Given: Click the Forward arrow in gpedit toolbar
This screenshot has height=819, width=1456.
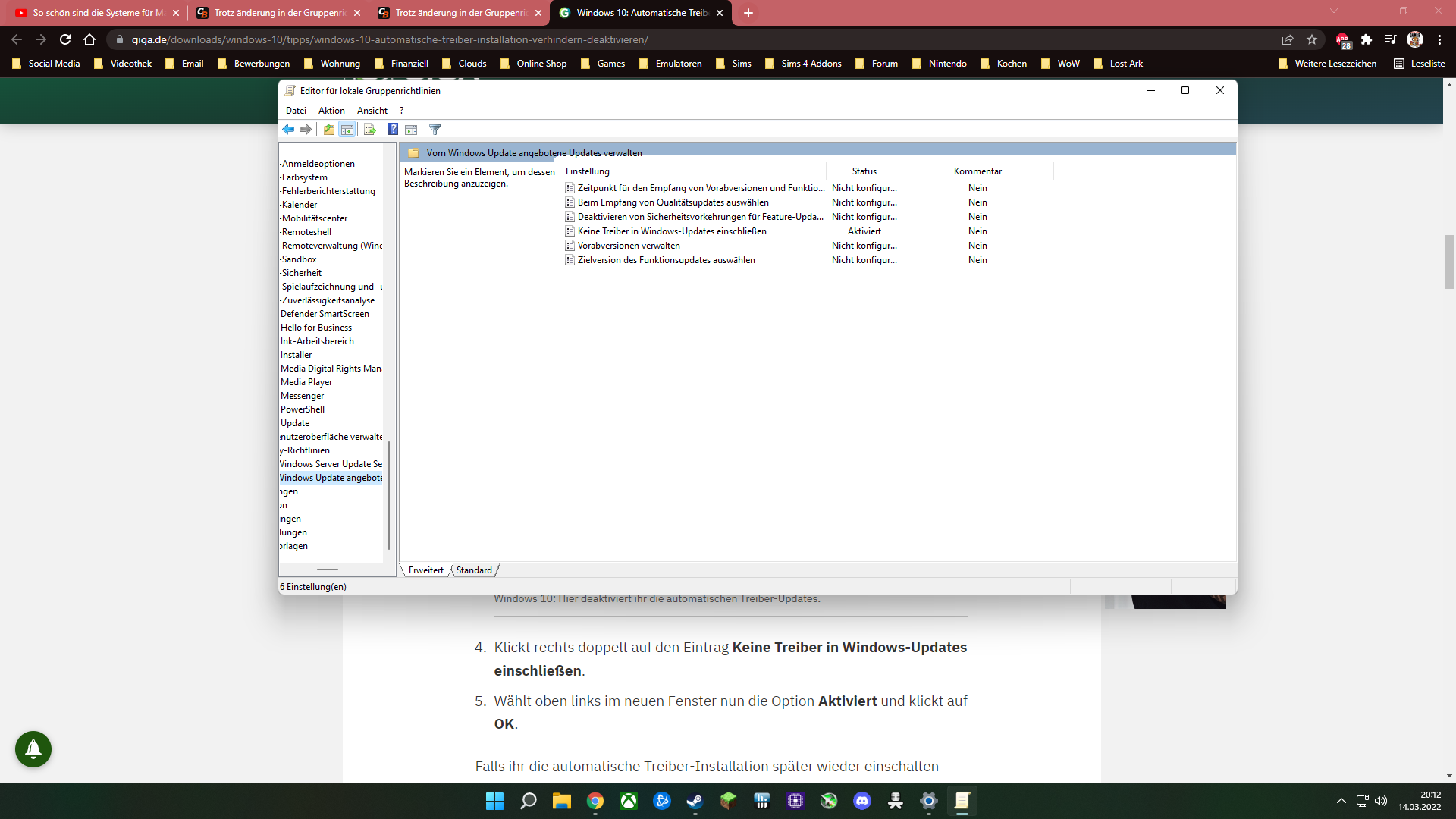Looking at the screenshot, I should pyautogui.click(x=306, y=130).
